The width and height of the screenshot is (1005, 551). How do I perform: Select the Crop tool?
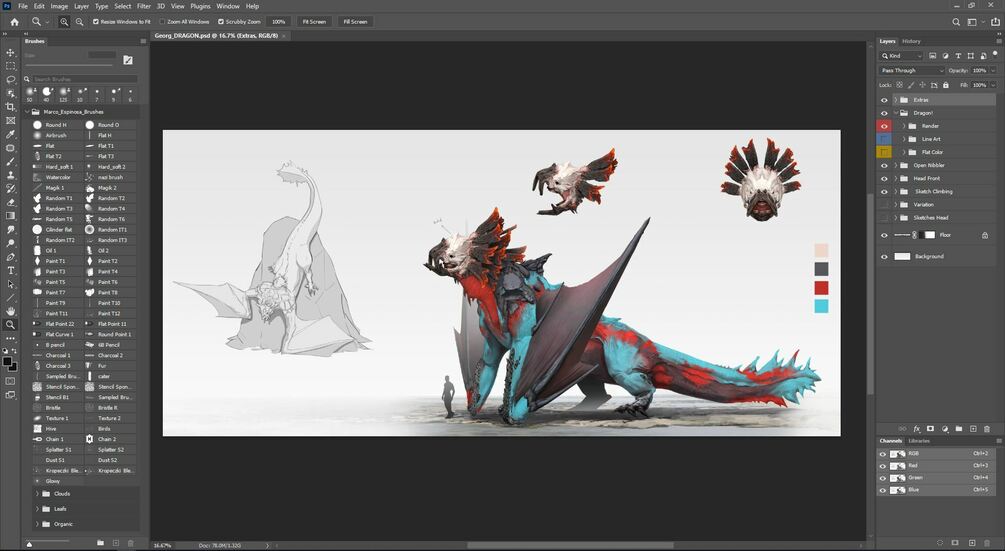click(10, 107)
